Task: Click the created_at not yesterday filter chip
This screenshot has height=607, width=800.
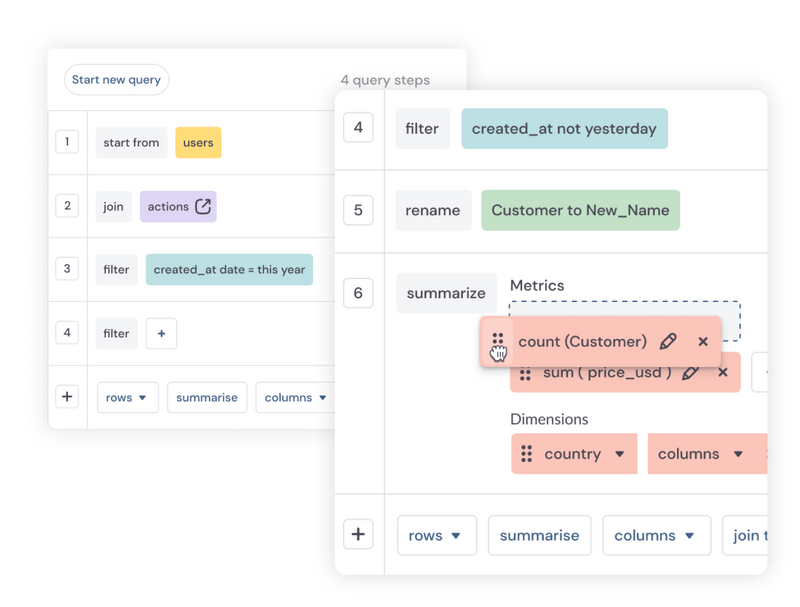Action: pos(564,128)
